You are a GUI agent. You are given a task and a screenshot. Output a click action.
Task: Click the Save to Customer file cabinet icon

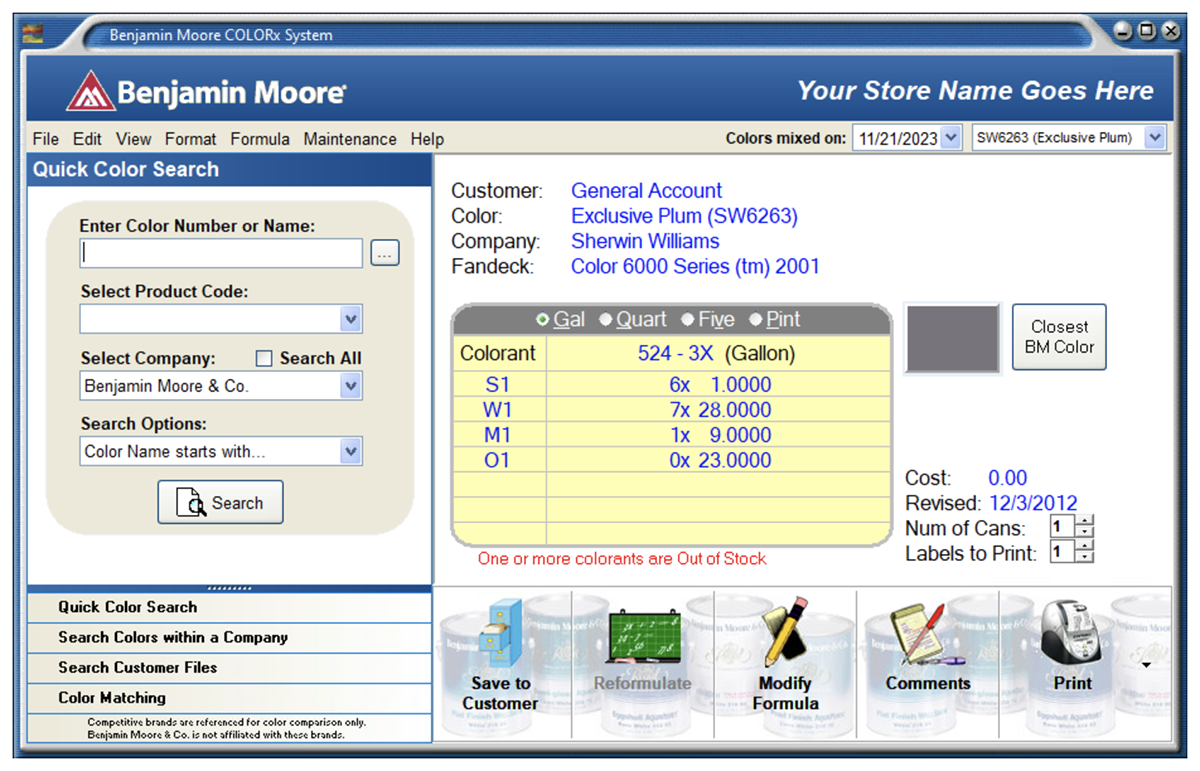(500, 631)
